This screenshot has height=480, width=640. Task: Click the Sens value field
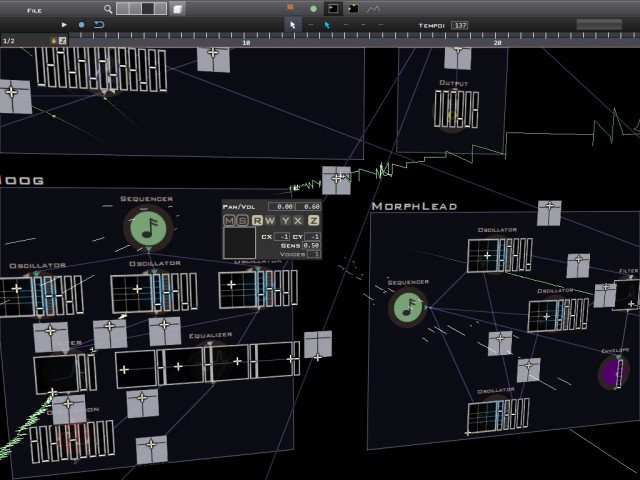[311, 245]
